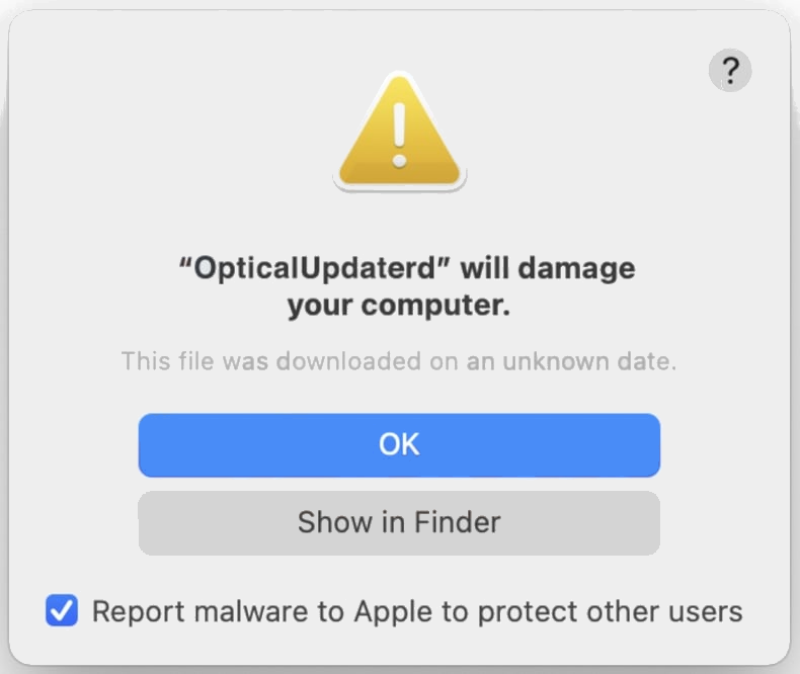Tap the circular help button top right

(730, 70)
